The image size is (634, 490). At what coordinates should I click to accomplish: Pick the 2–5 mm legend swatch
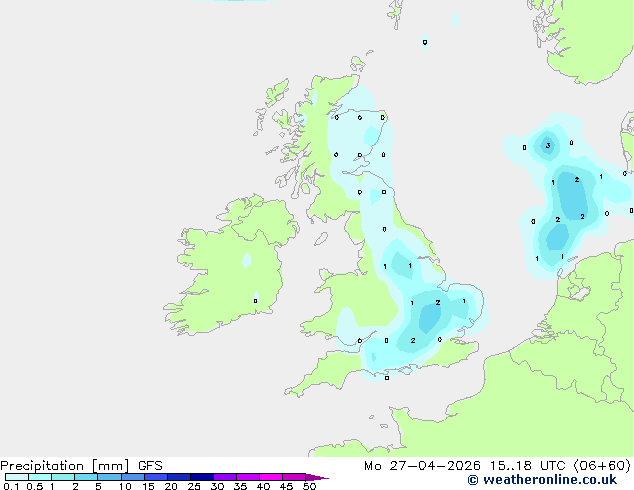86,477
